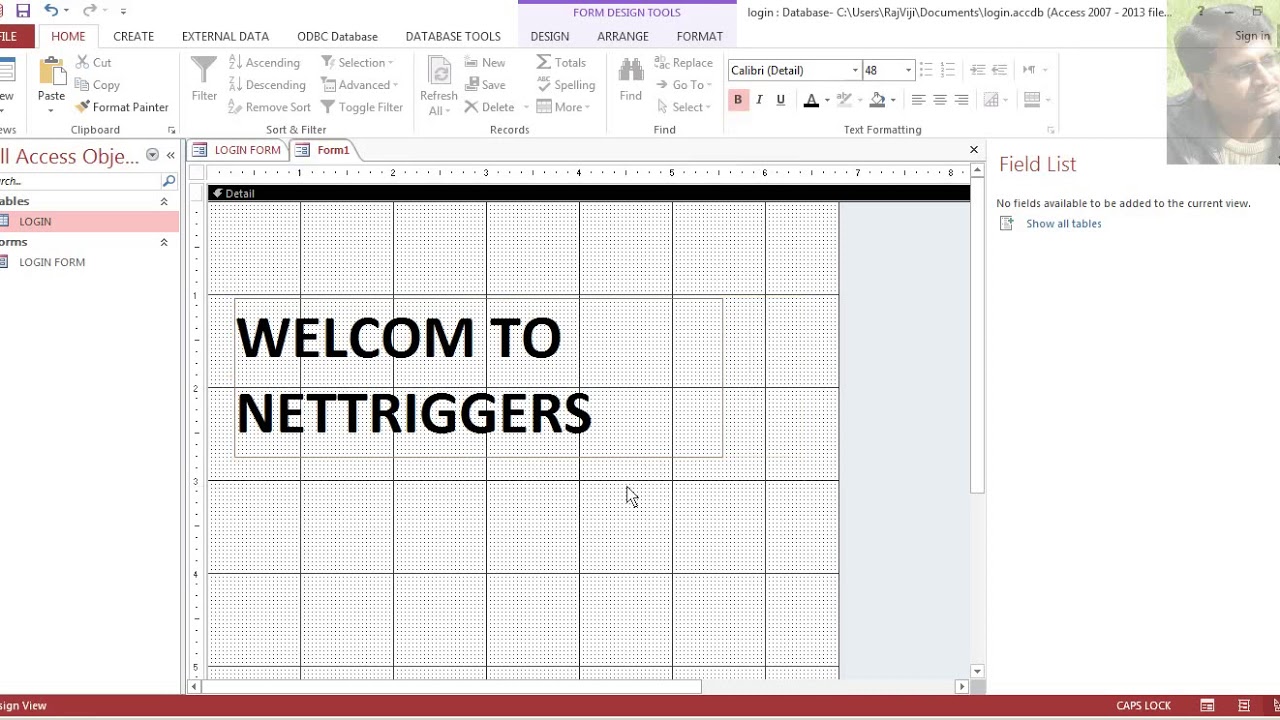Select LOGIN FORM in navigation pane
1280x720 pixels.
[89, 262]
